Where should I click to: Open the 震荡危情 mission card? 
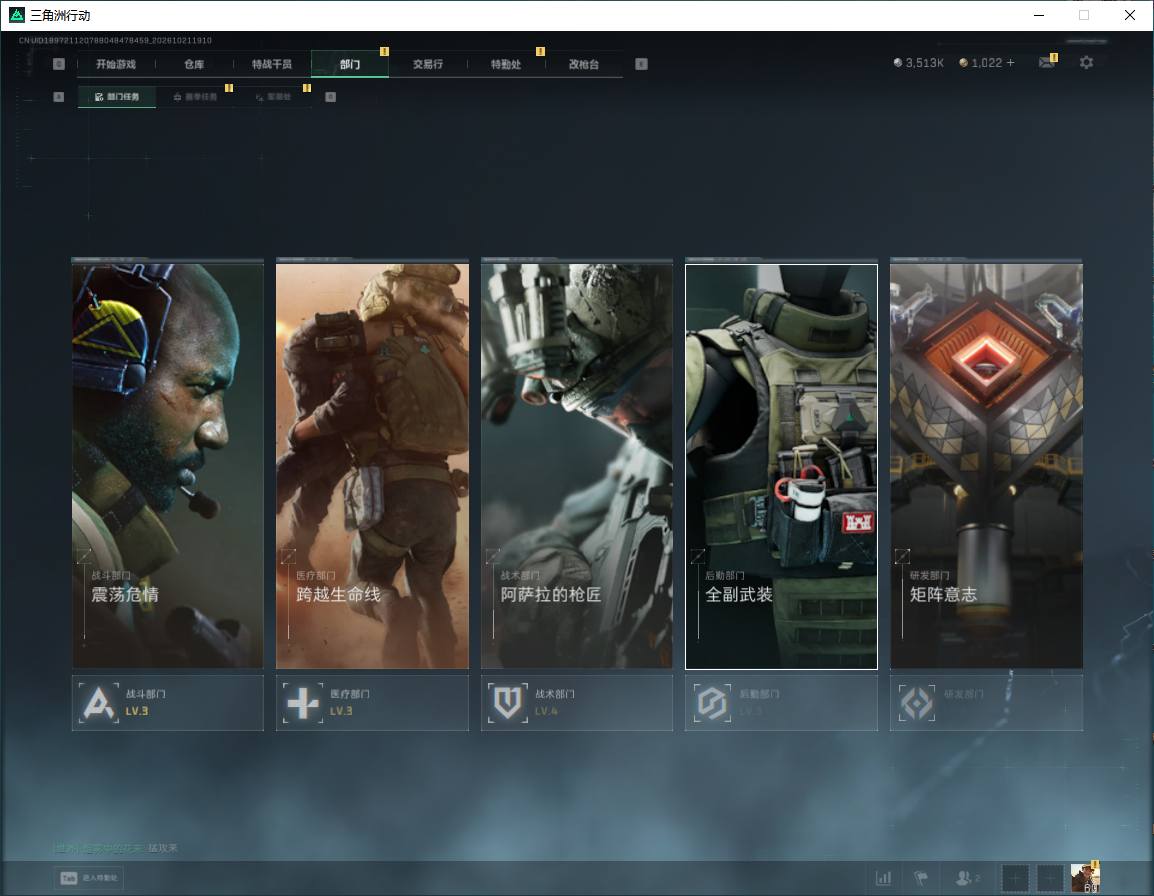(x=168, y=465)
